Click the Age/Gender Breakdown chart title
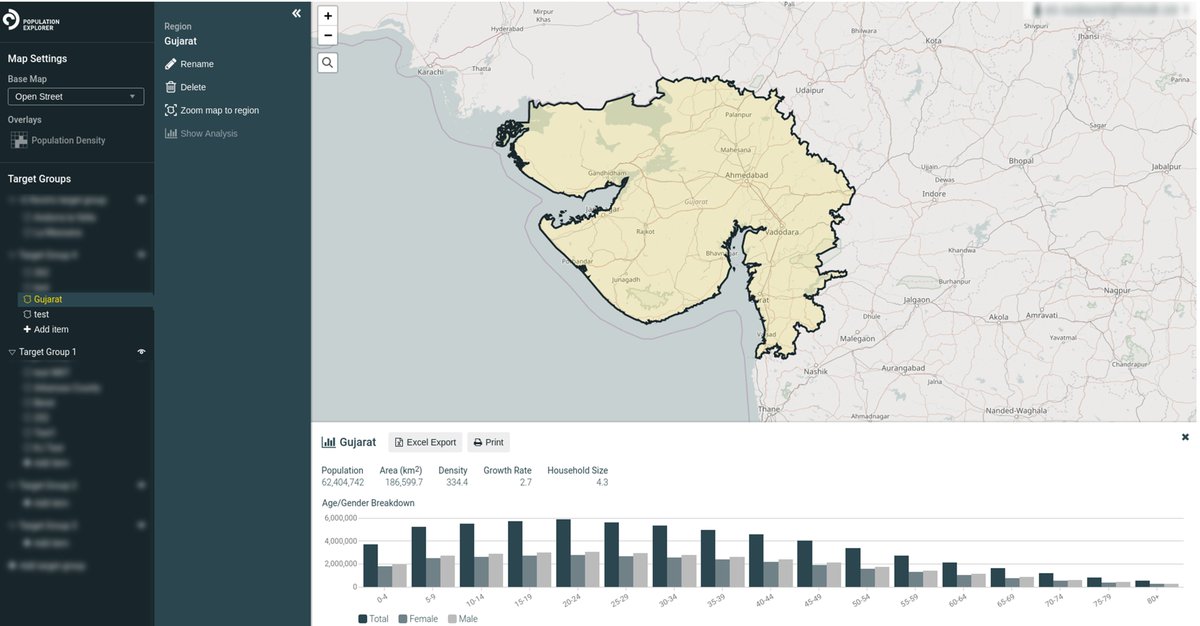1200x626 pixels. [368, 503]
